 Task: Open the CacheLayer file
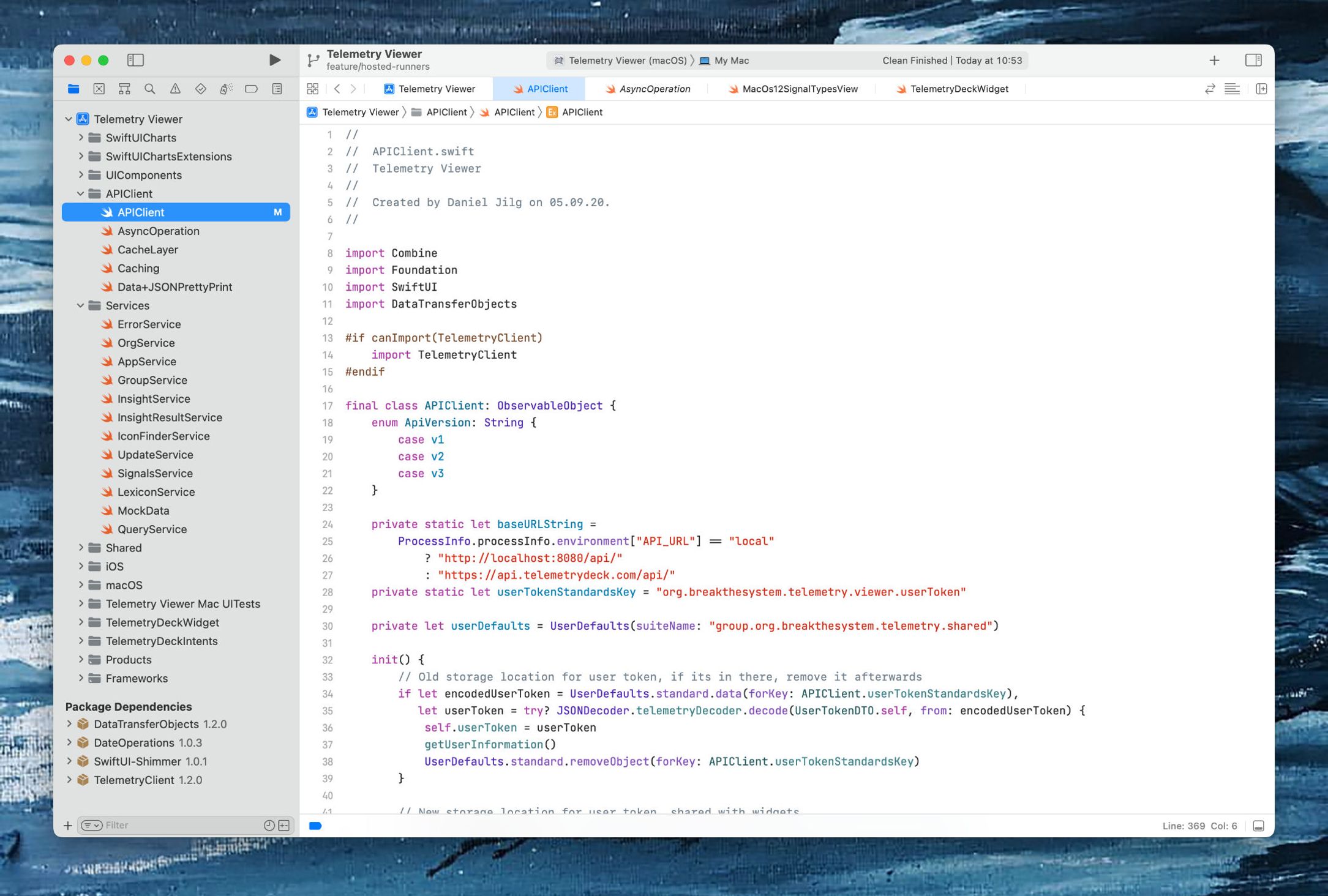point(148,250)
